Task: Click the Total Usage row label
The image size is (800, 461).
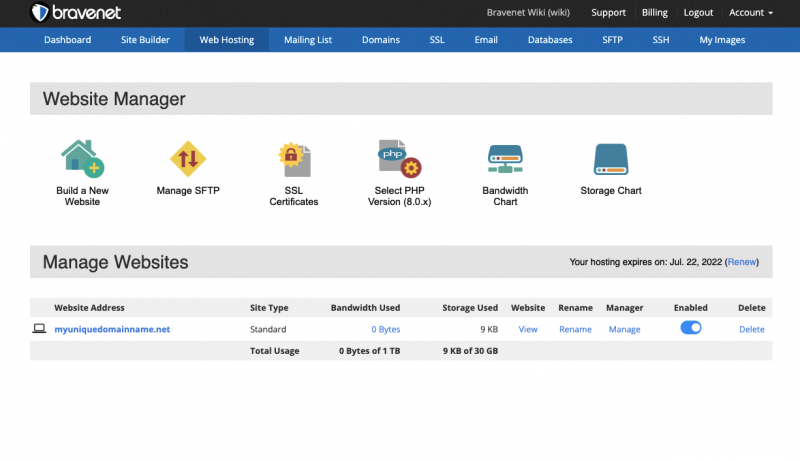Action: click(x=274, y=351)
